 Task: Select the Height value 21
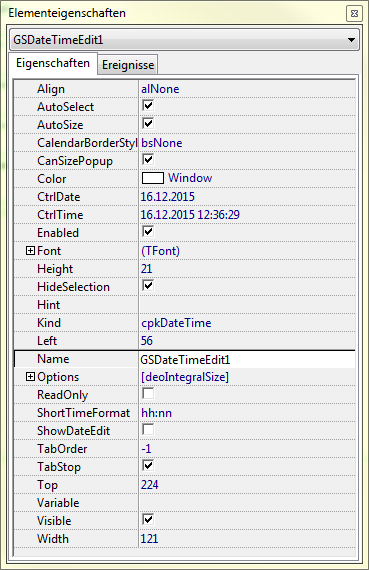[147, 269]
